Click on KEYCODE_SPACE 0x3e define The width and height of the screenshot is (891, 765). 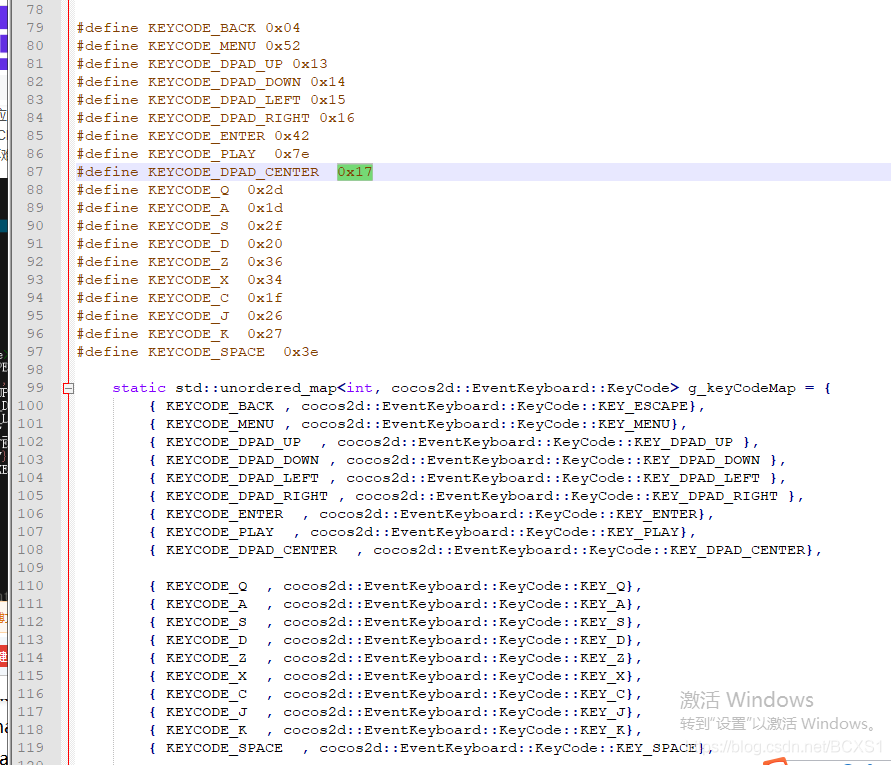coord(197,352)
